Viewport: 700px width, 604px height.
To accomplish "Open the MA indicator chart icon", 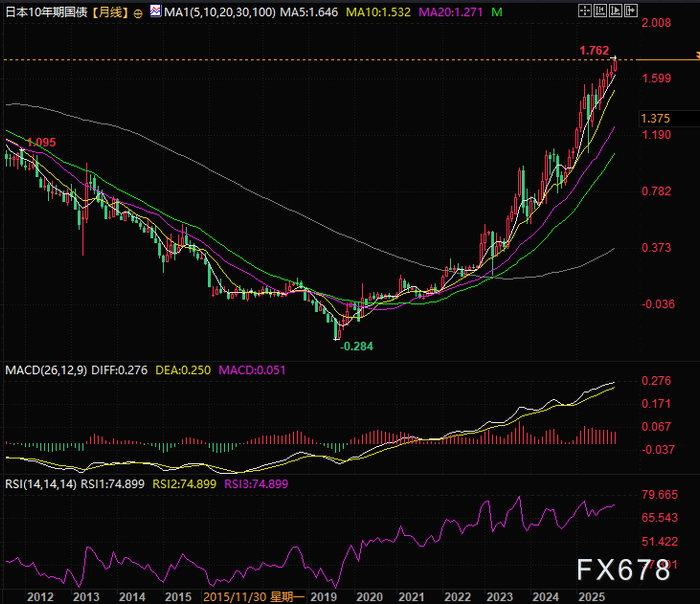I will pos(156,11).
